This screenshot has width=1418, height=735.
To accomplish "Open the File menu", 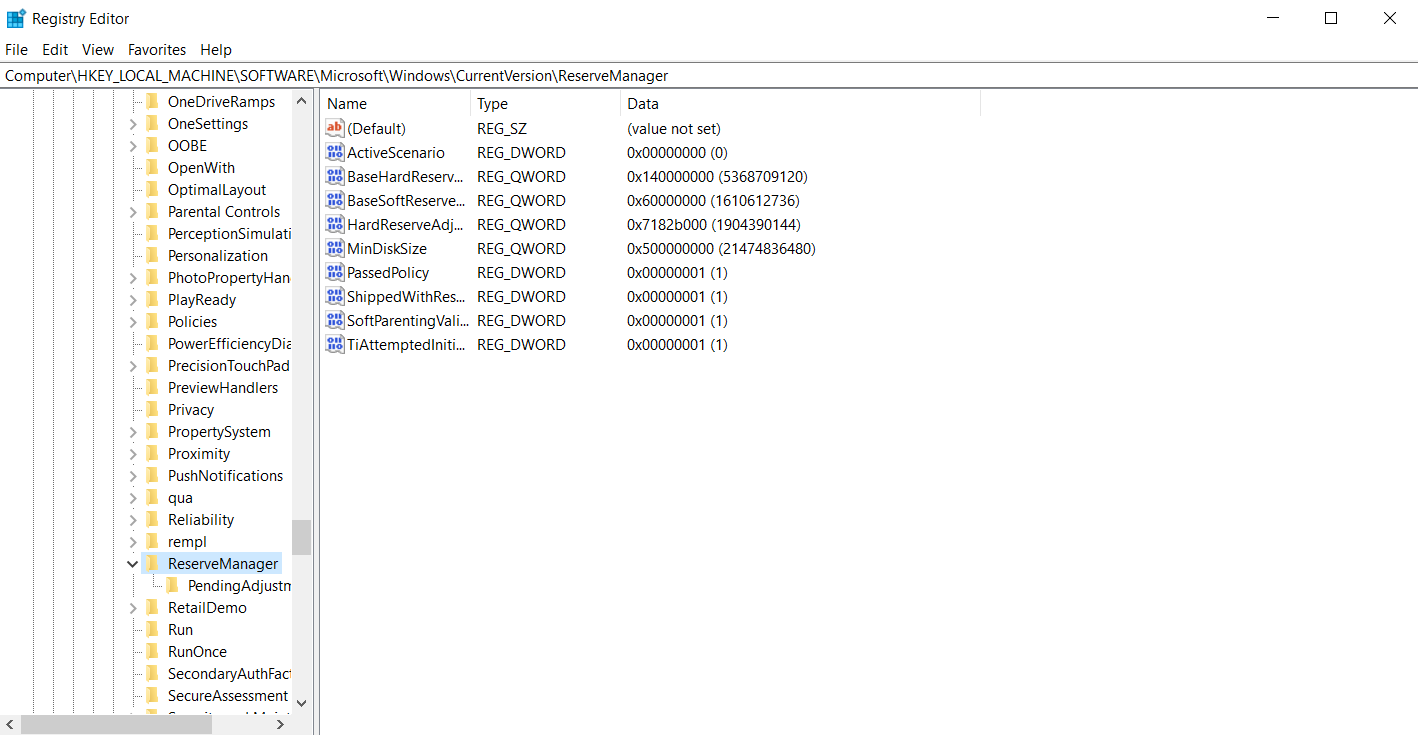I will tap(16, 49).
